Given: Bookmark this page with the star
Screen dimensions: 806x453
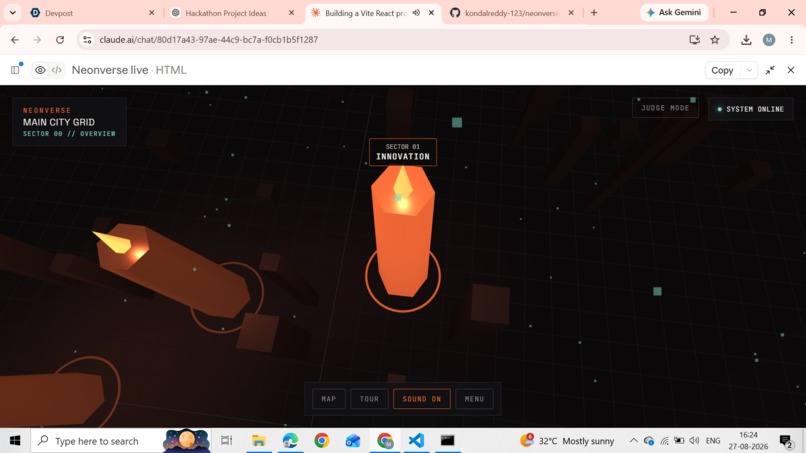Looking at the screenshot, I should (715, 40).
